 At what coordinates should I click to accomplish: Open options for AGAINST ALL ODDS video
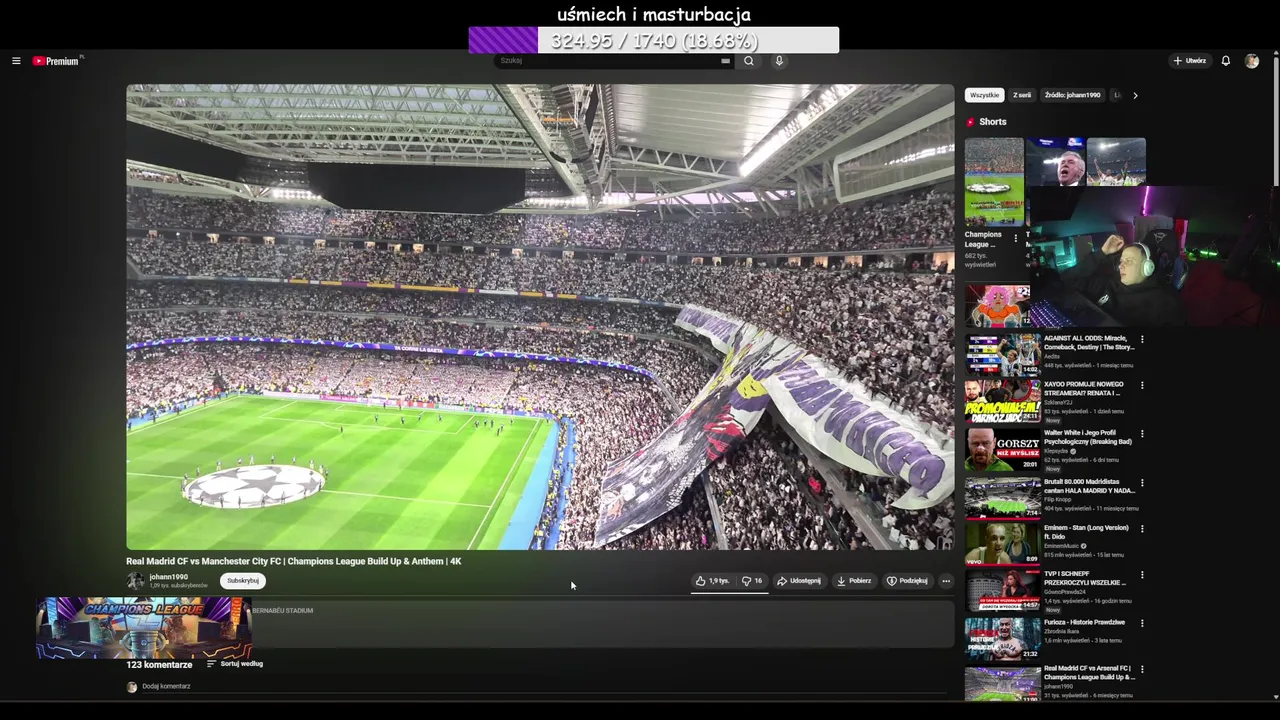pyautogui.click(x=1142, y=340)
